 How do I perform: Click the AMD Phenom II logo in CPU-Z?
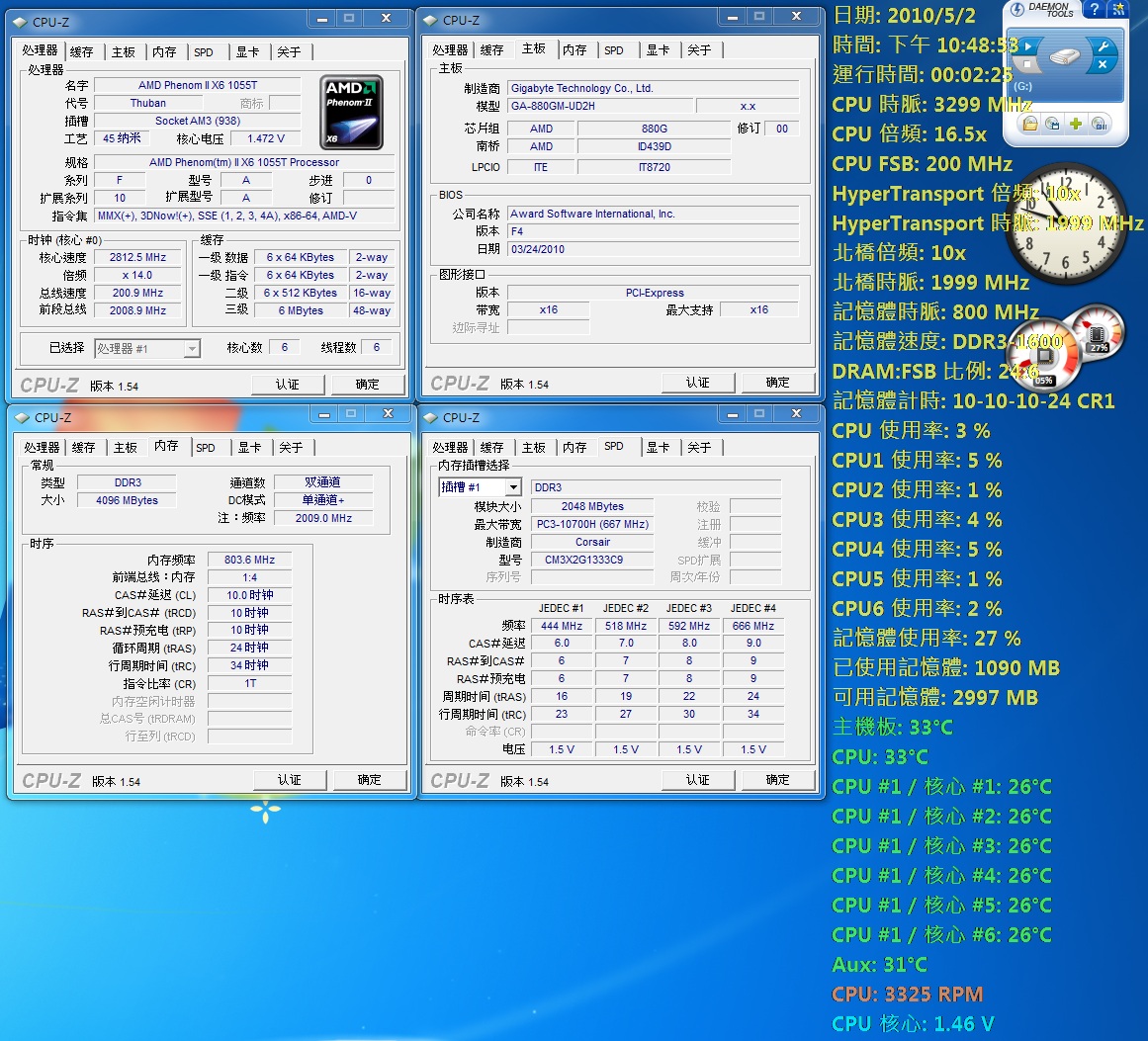351,111
